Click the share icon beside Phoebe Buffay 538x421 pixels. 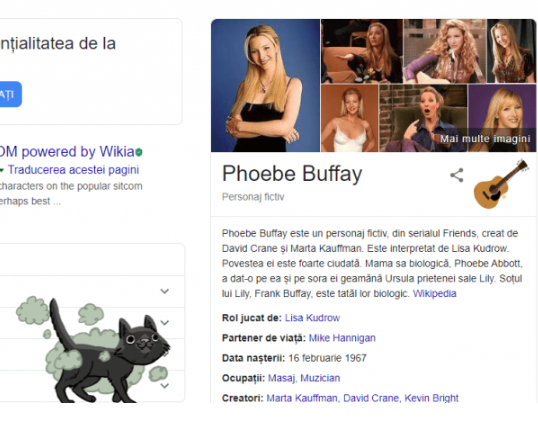click(457, 175)
